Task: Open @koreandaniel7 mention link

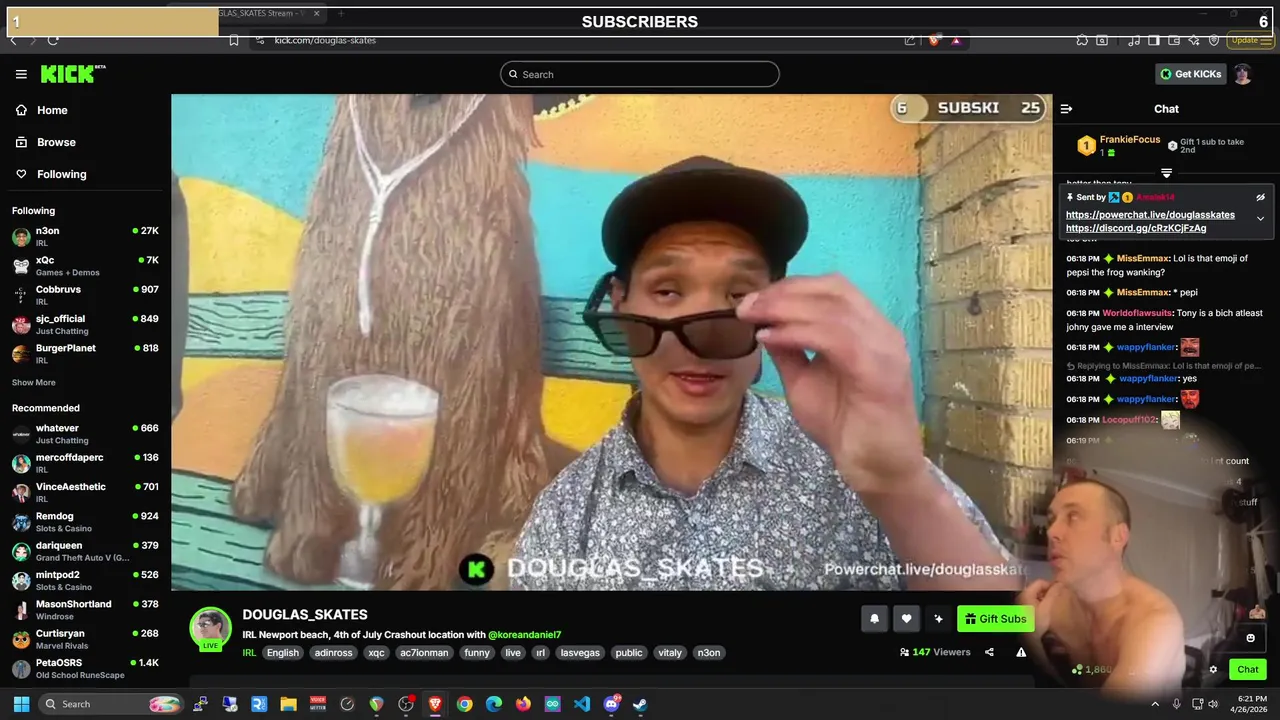Action: 524,635
